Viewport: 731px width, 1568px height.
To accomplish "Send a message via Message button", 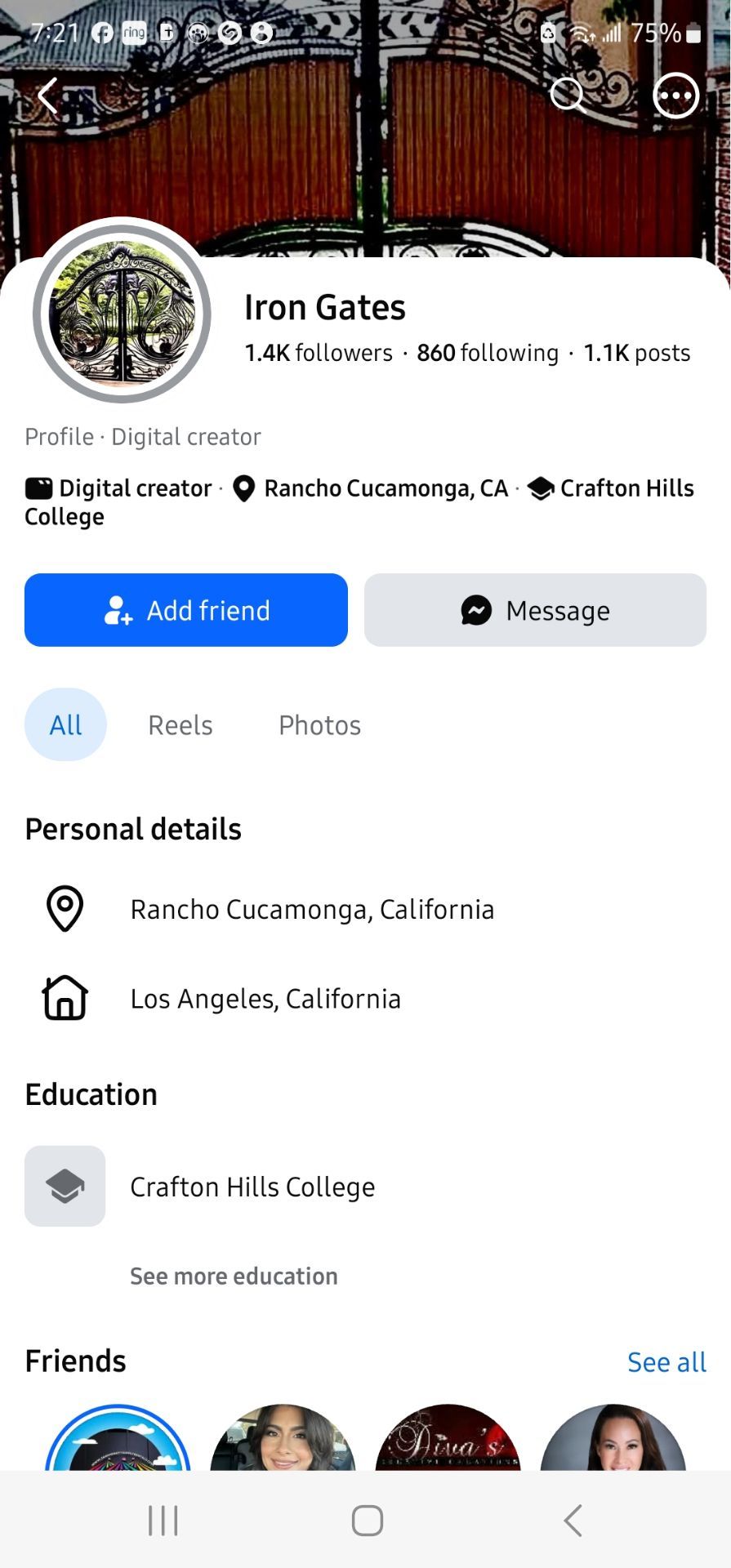I will pyautogui.click(x=535, y=610).
